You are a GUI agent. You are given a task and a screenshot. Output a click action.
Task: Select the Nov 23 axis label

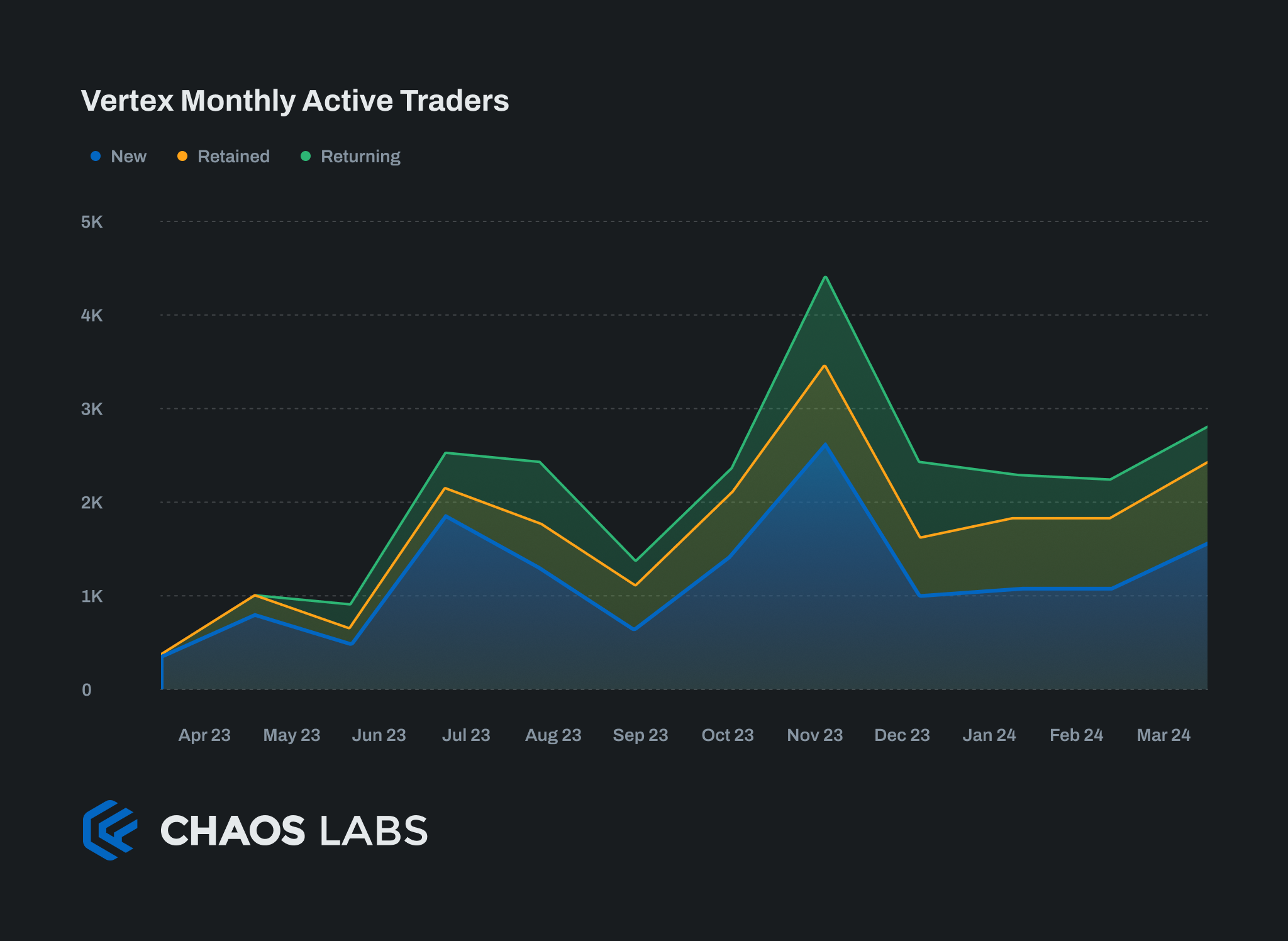pos(815,735)
